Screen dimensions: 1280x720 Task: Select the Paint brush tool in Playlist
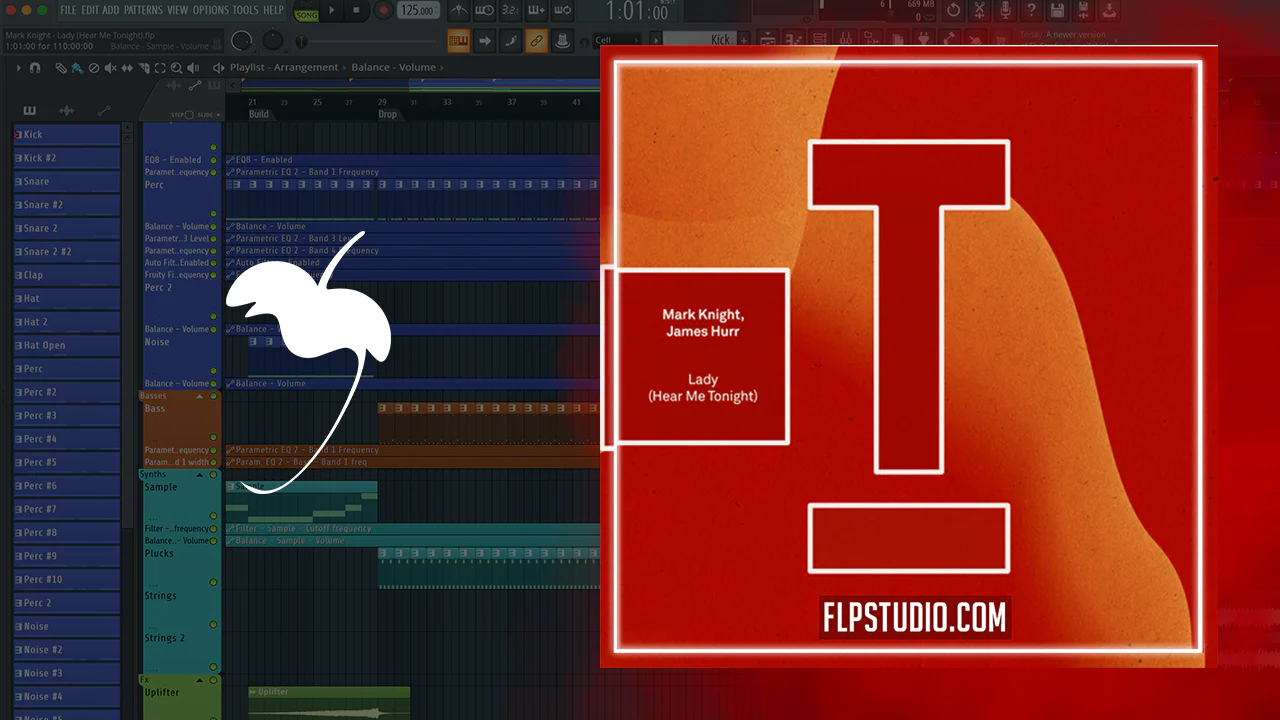tap(77, 68)
